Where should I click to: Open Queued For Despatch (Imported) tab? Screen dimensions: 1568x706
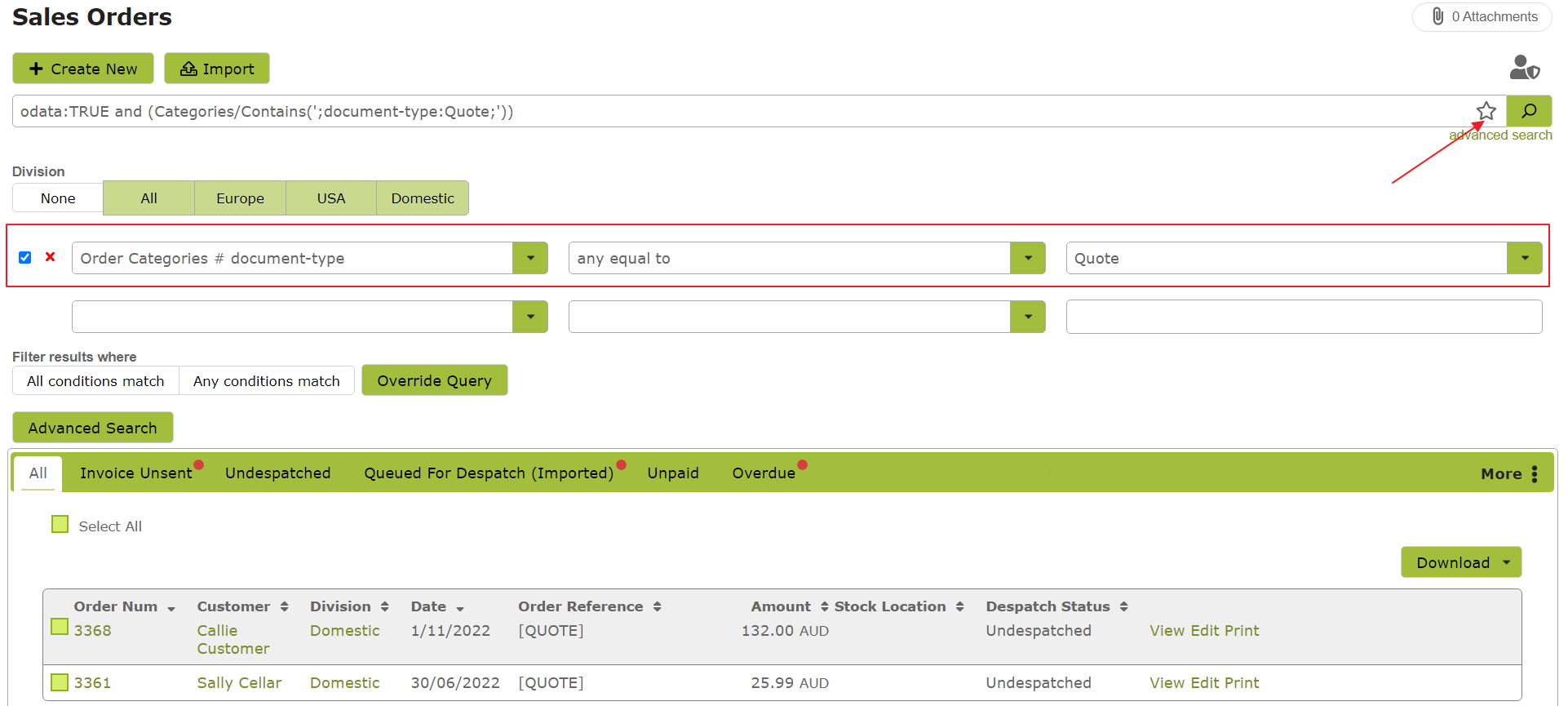point(489,473)
